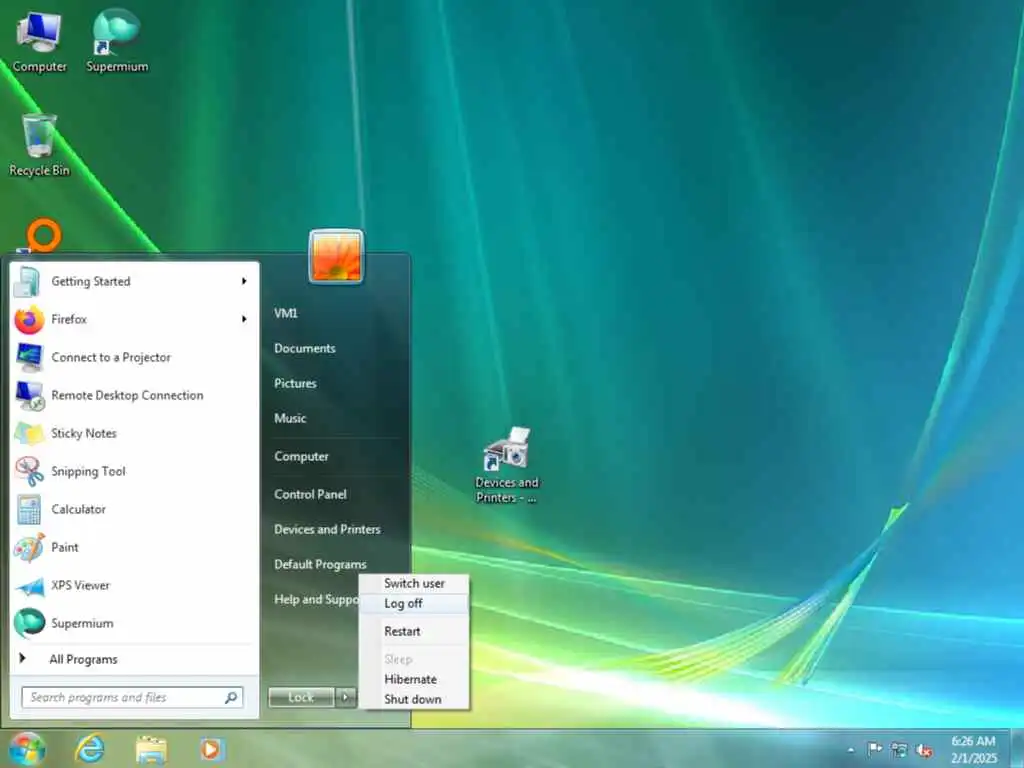Open Internet Explorer from taskbar

89,749
